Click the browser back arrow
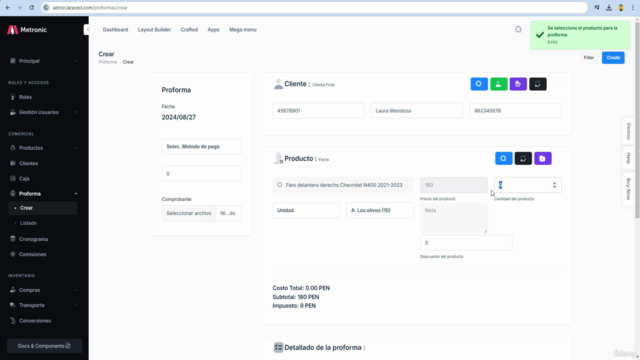Image resolution: width=640 pixels, height=360 pixels. [x=8, y=8]
